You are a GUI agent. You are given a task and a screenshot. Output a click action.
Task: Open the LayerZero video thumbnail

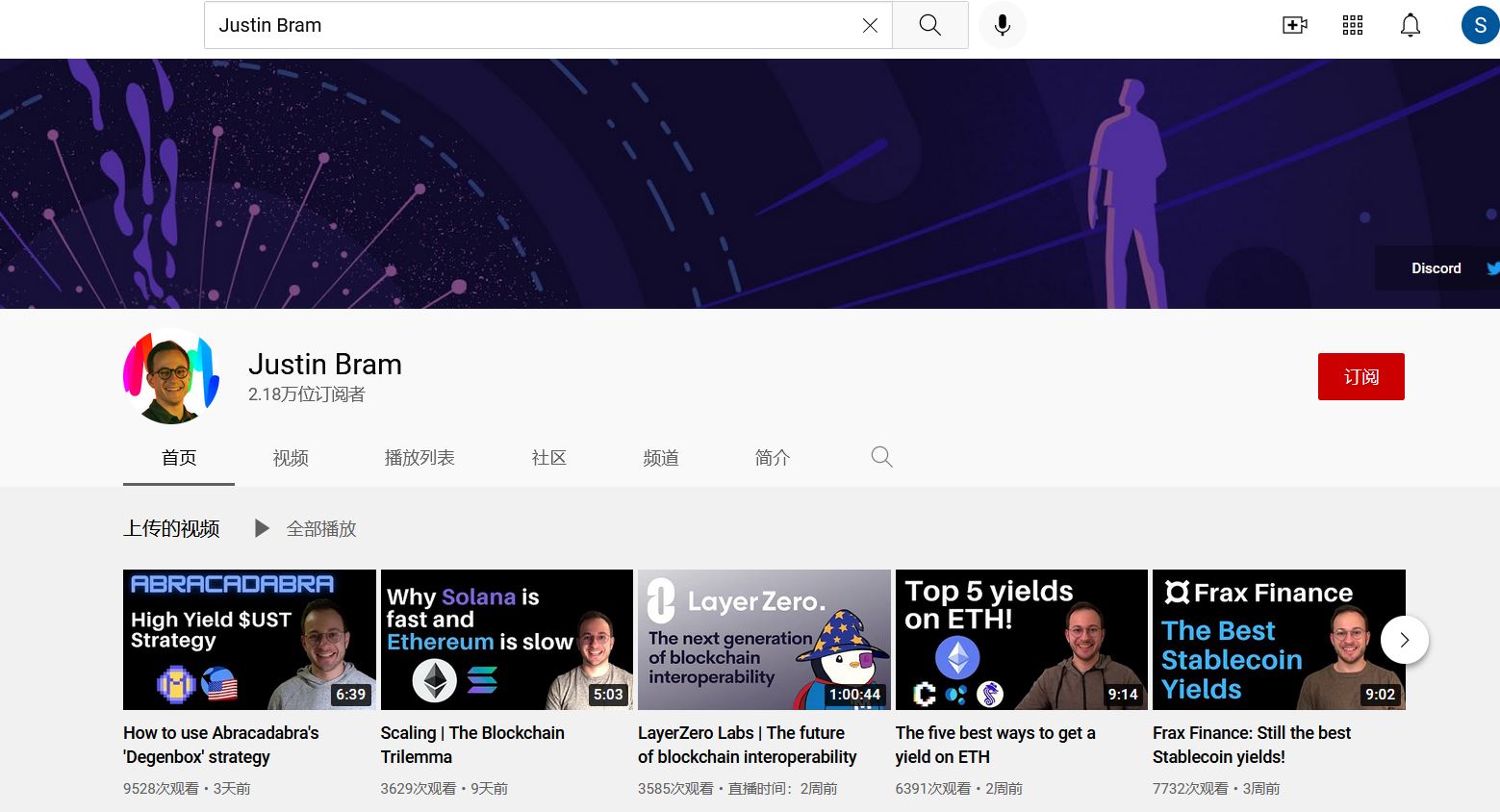(x=764, y=640)
